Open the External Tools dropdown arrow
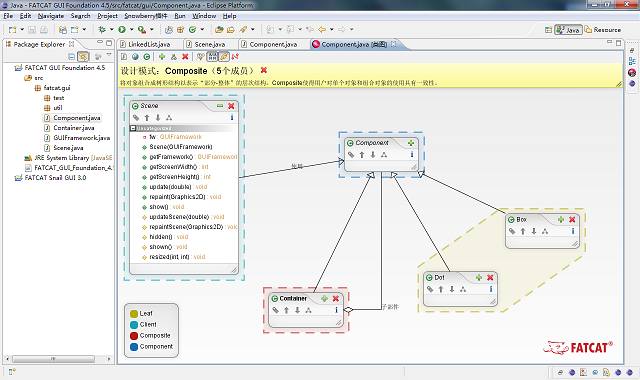Image resolution: width=640 pixels, height=380 pixels. 151,29
